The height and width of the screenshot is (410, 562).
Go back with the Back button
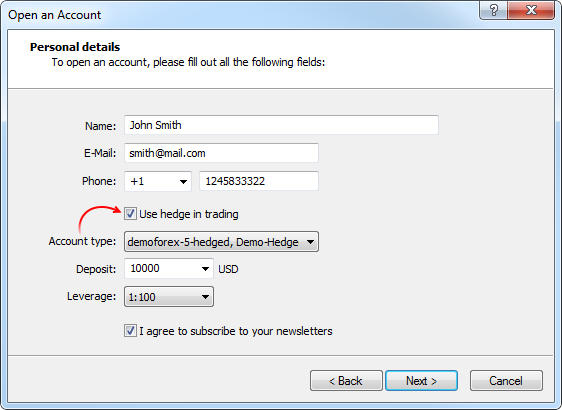click(x=346, y=381)
